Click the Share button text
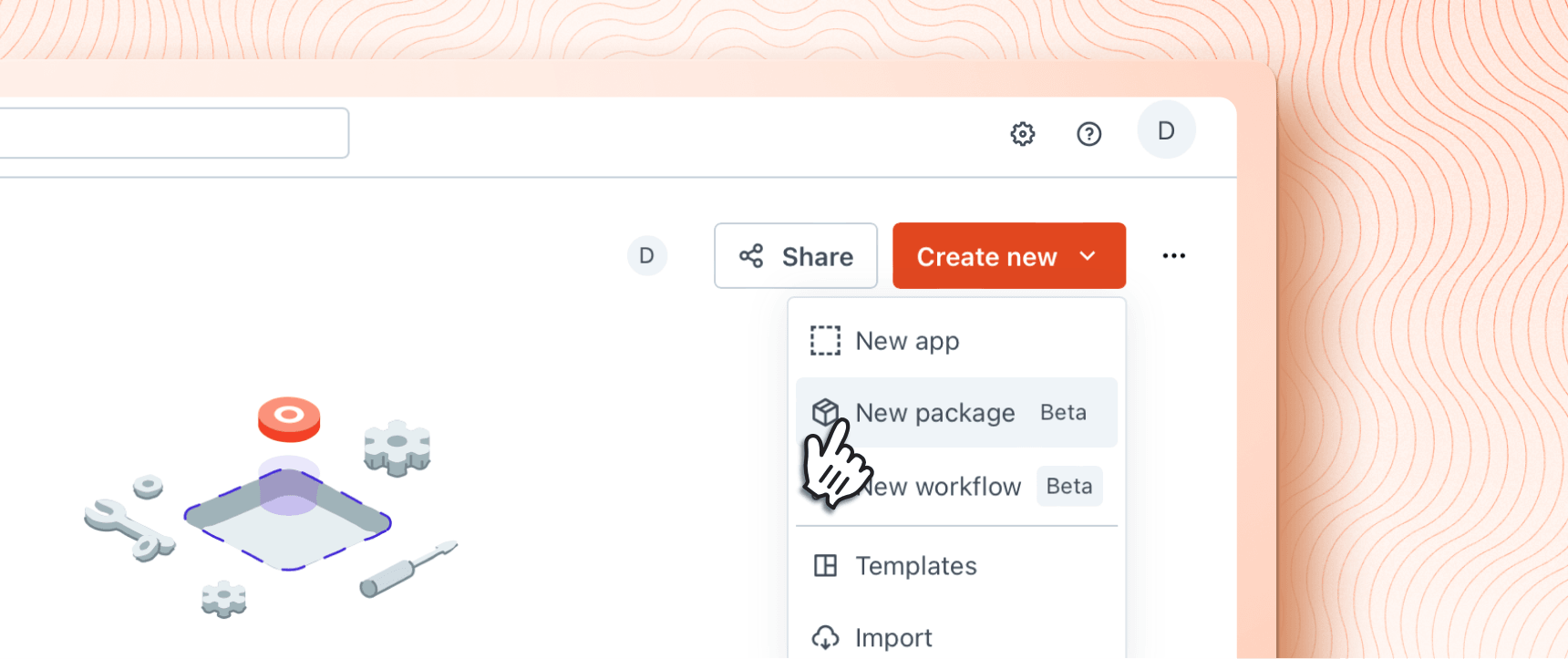The height and width of the screenshot is (659, 1568). coord(817,257)
